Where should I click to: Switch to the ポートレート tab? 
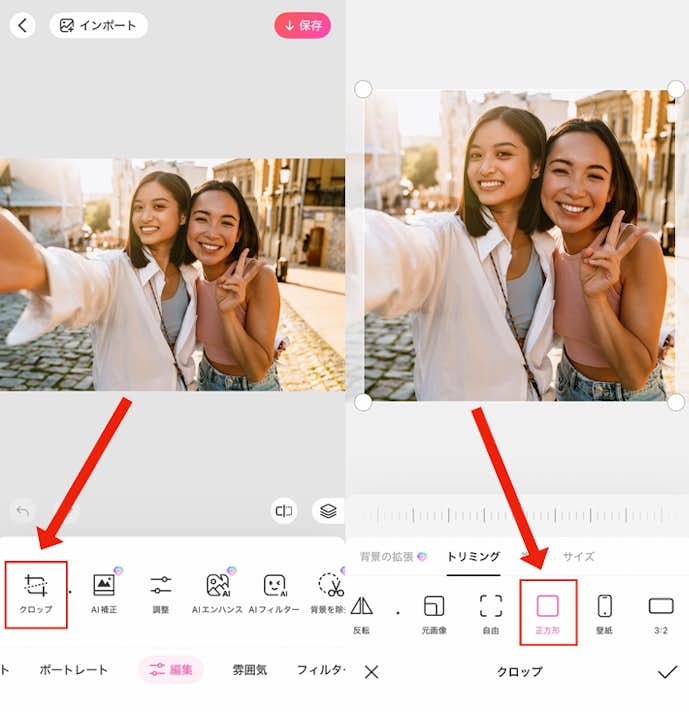[x=73, y=669]
